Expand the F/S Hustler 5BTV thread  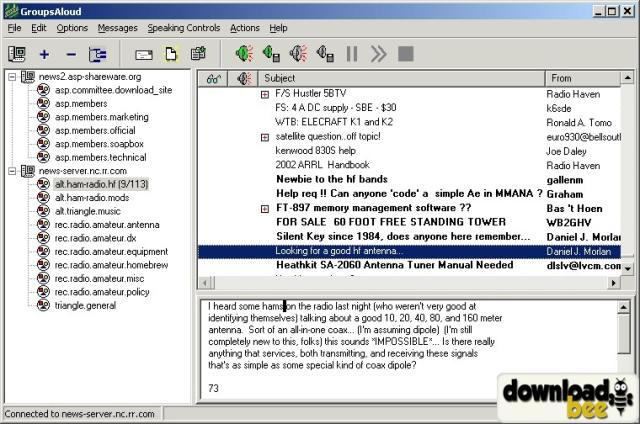click(265, 95)
